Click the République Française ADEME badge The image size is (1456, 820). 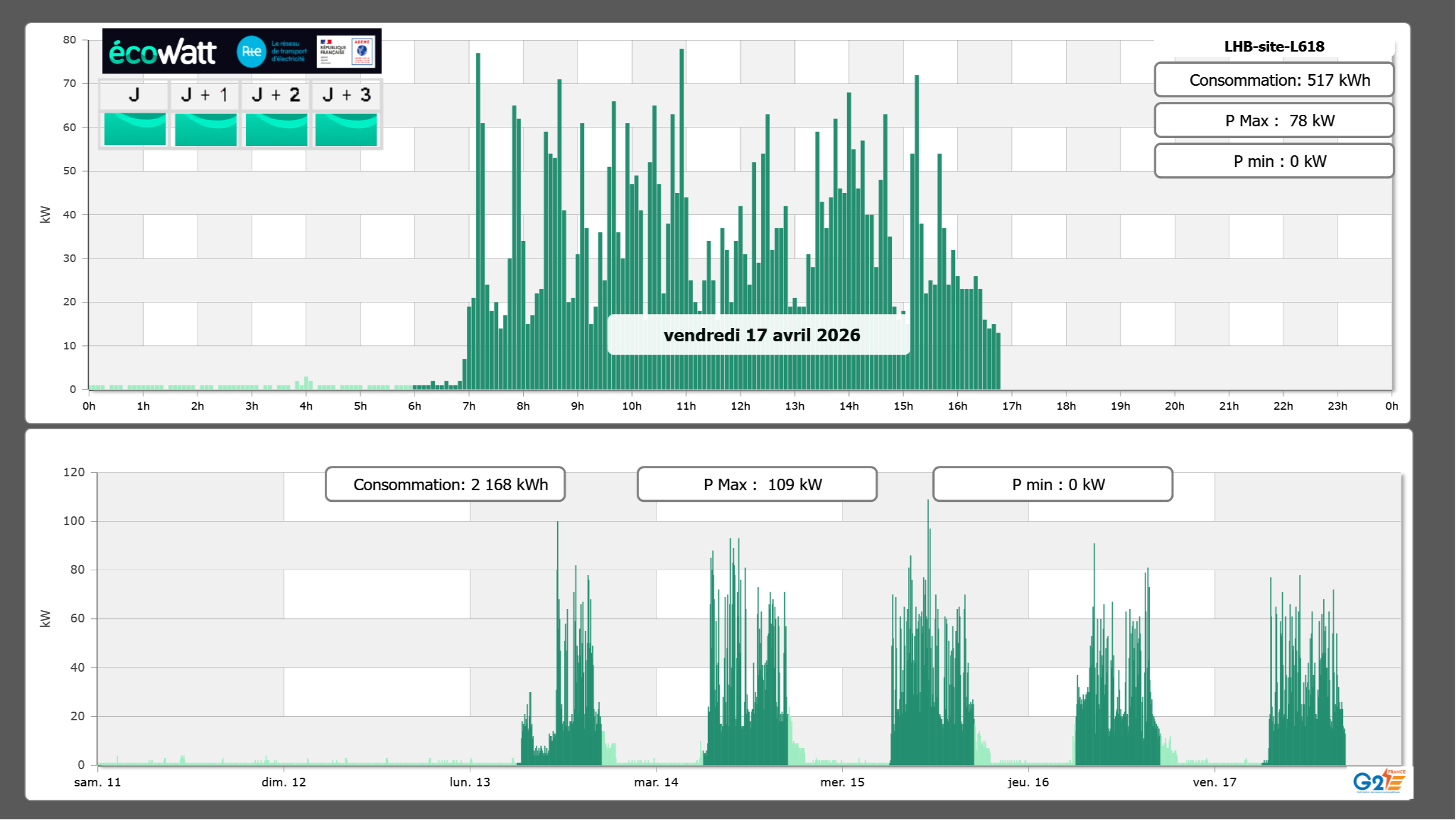346,52
